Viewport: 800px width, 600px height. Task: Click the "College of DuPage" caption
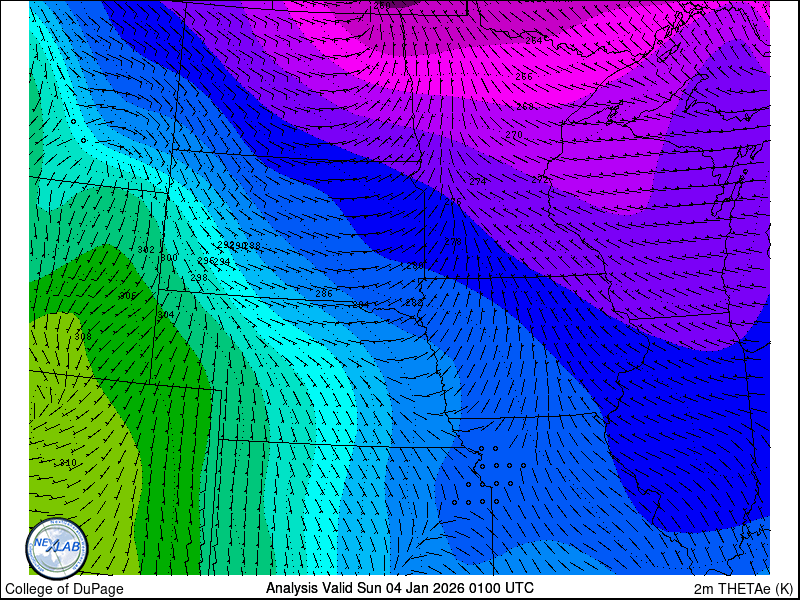tap(64, 589)
